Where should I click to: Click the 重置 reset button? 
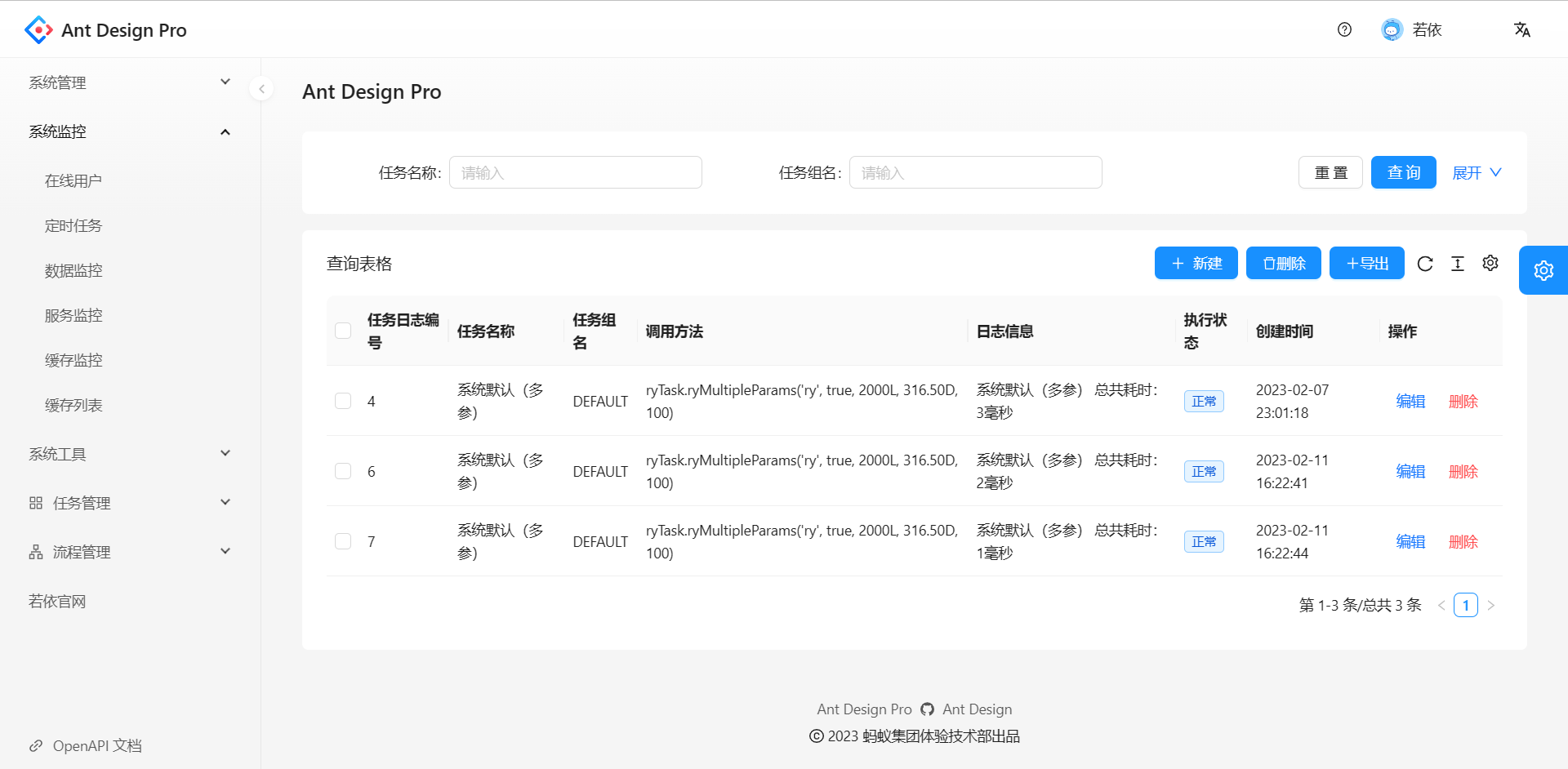click(x=1330, y=172)
